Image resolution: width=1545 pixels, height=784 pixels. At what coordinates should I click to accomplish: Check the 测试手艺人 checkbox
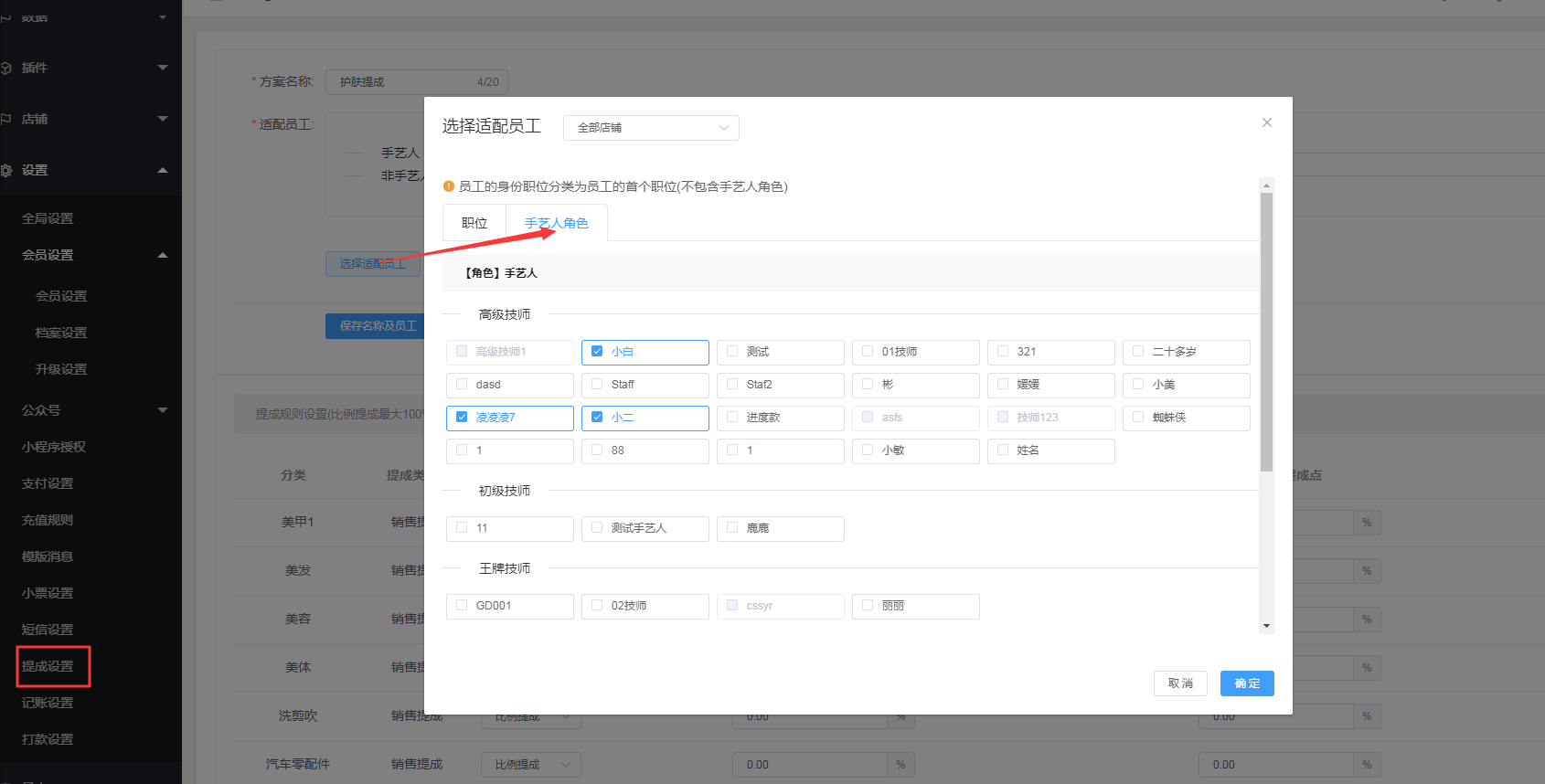click(x=597, y=528)
